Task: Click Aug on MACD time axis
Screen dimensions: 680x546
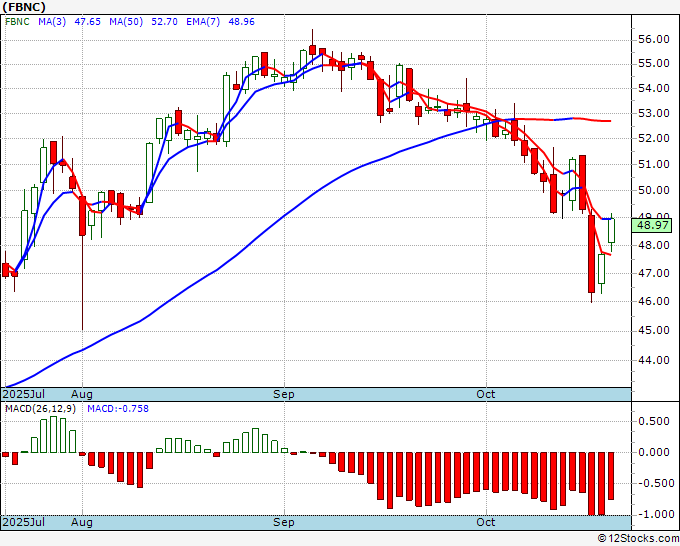Action: [82, 522]
